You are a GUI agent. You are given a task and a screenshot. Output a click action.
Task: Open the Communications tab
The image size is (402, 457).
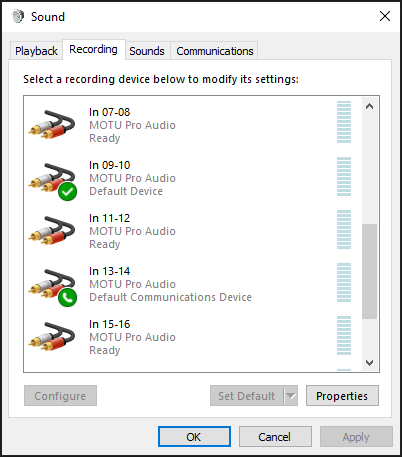click(x=215, y=51)
